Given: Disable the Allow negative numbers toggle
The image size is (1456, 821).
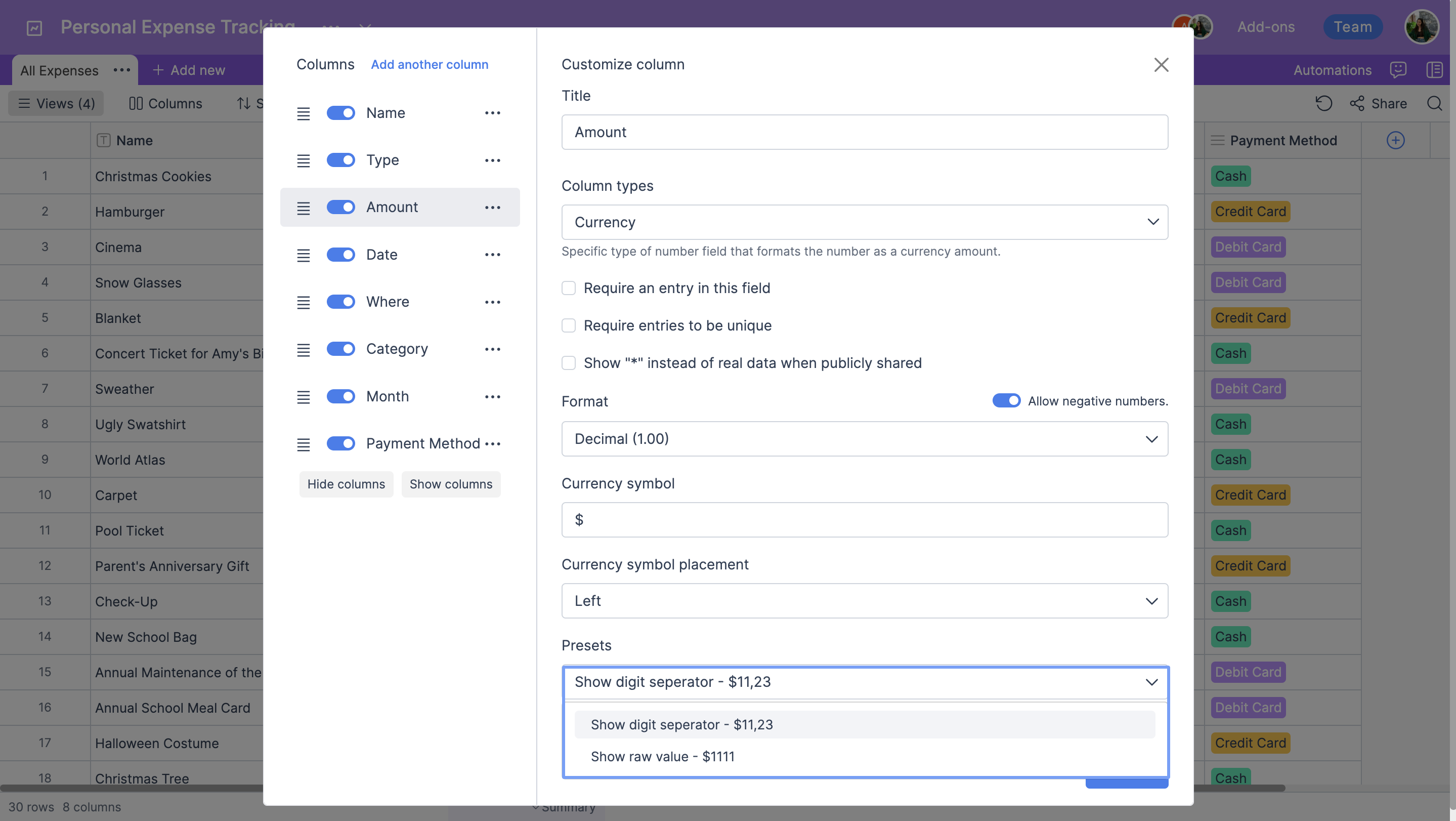Looking at the screenshot, I should point(1006,400).
